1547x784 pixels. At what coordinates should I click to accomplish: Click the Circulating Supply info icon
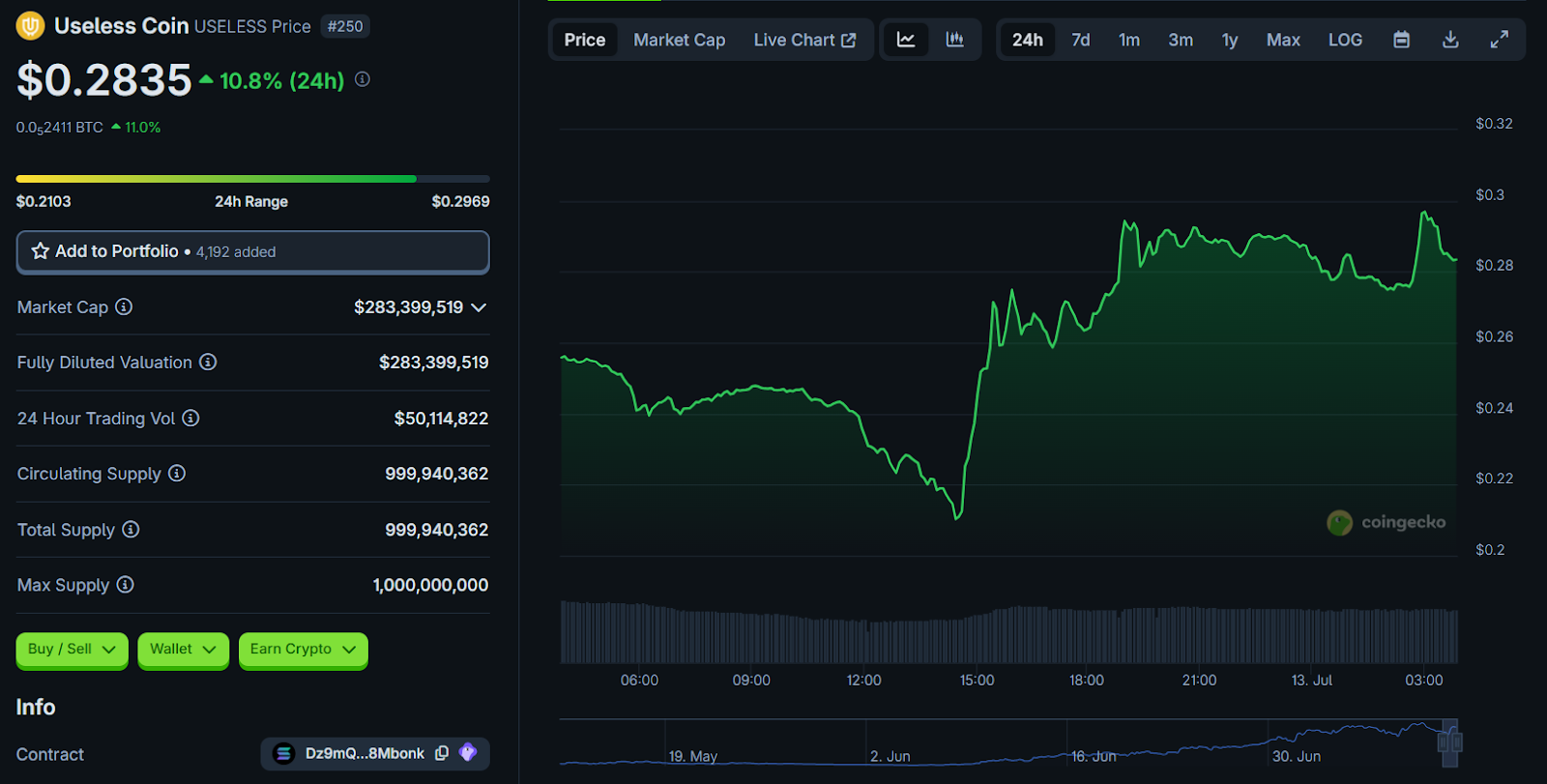pos(177,473)
